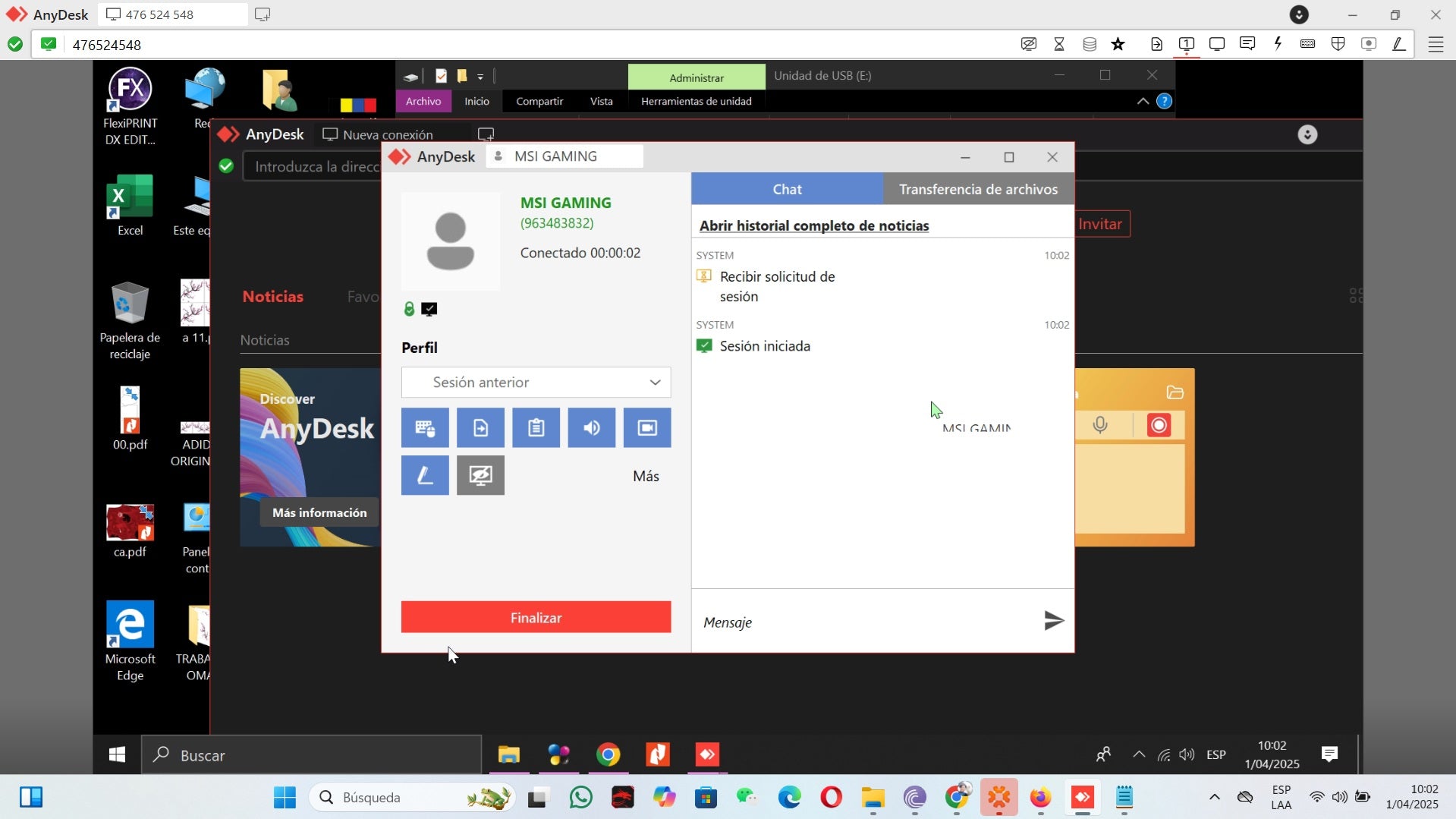
Task: Click the screen recording icon in toolbar
Action: click(1369, 44)
